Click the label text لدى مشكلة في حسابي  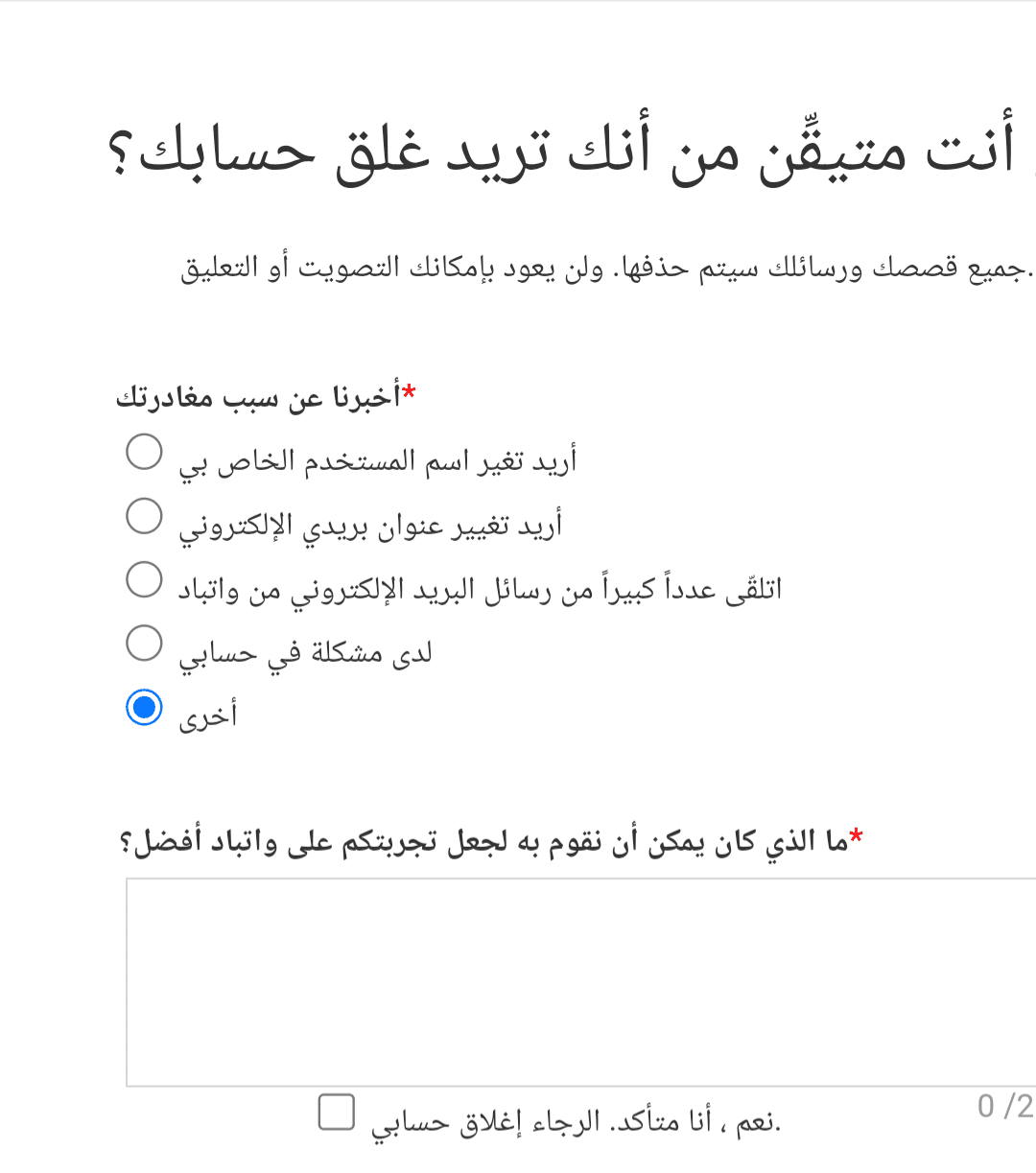pyautogui.click(x=305, y=653)
